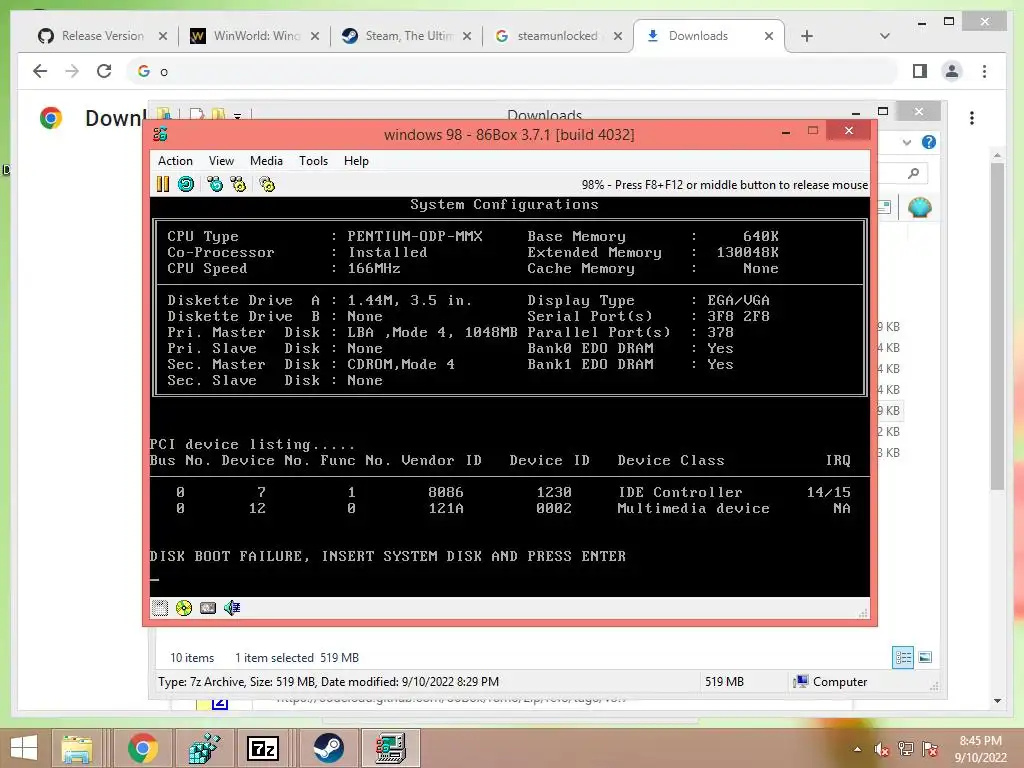Click the floppy drive status icon in 86Box
This screenshot has width=1024, height=768.
[x=160, y=608]
